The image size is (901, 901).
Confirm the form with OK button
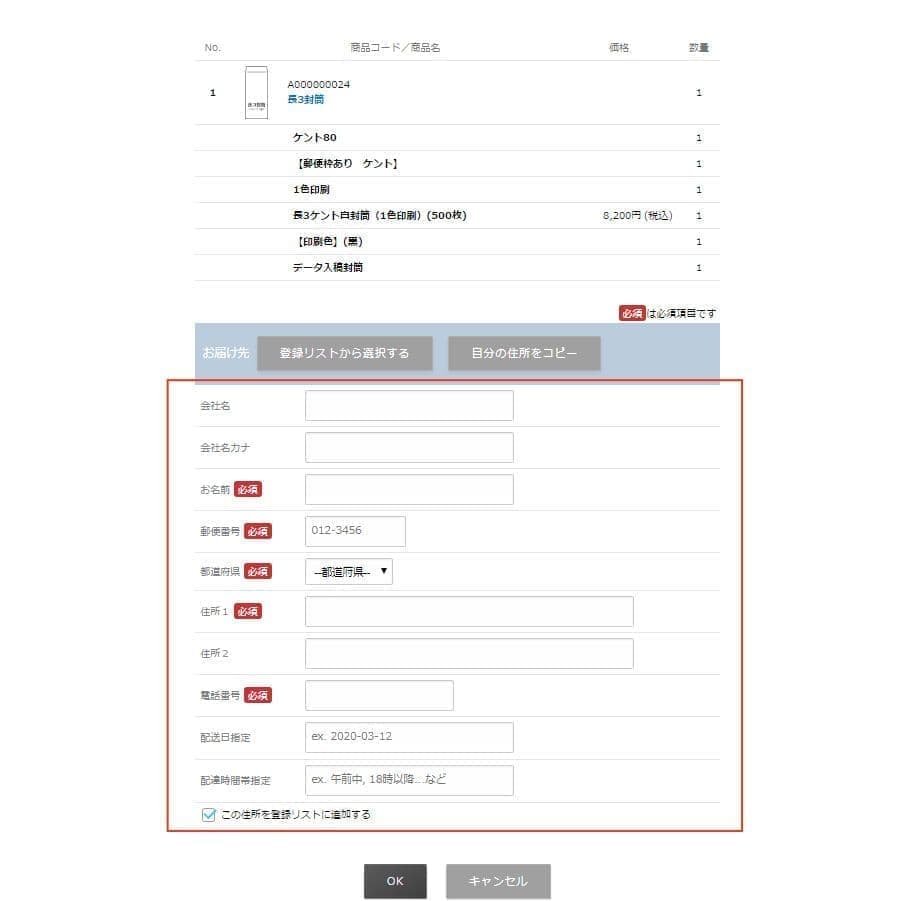coord(395,881)
